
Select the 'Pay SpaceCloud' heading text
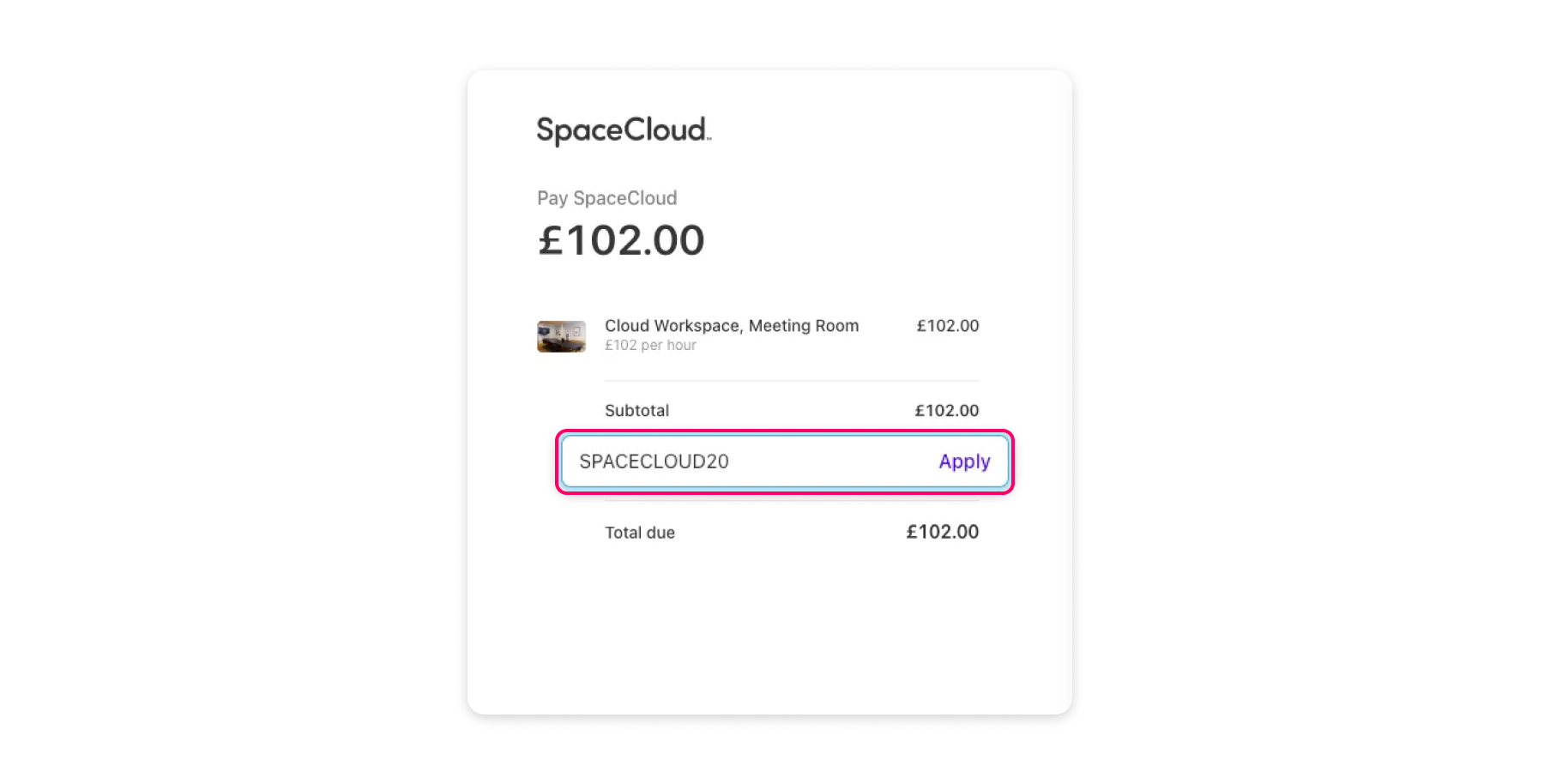(607, 198)
